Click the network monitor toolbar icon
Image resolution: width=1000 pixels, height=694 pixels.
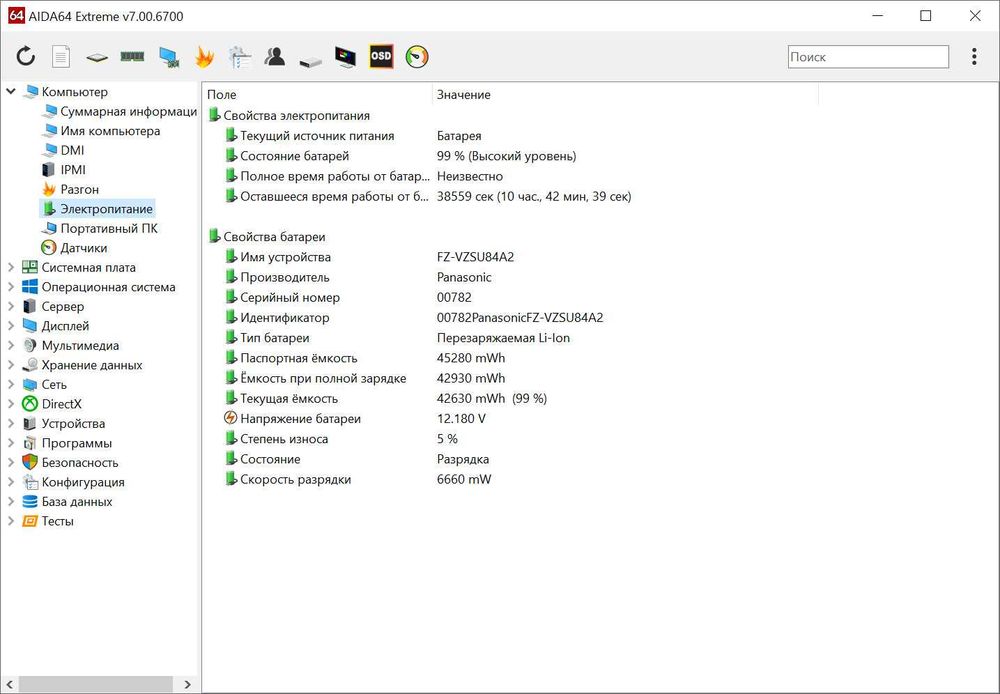(x=168, y=57)
